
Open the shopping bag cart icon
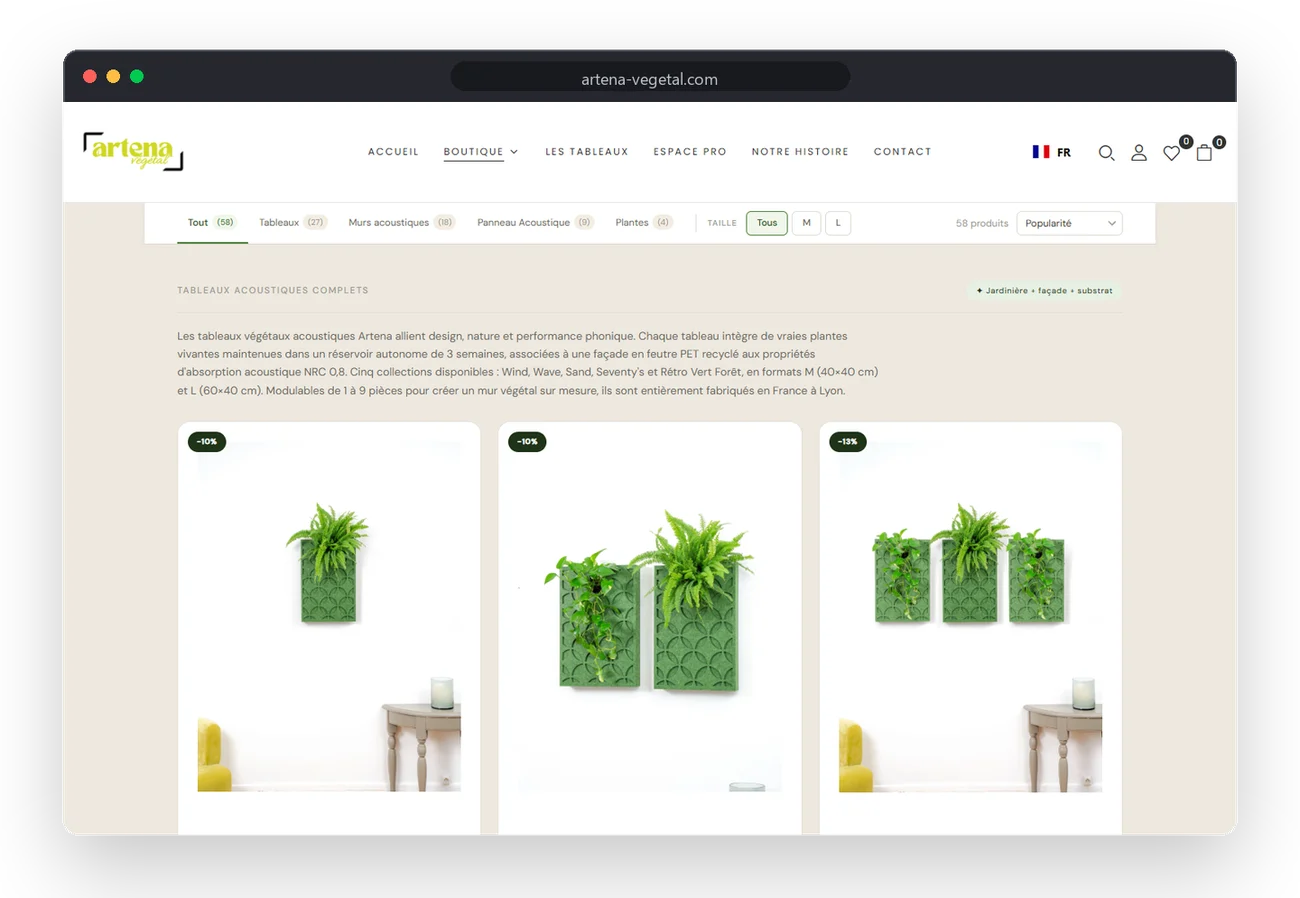point(1204,153)
